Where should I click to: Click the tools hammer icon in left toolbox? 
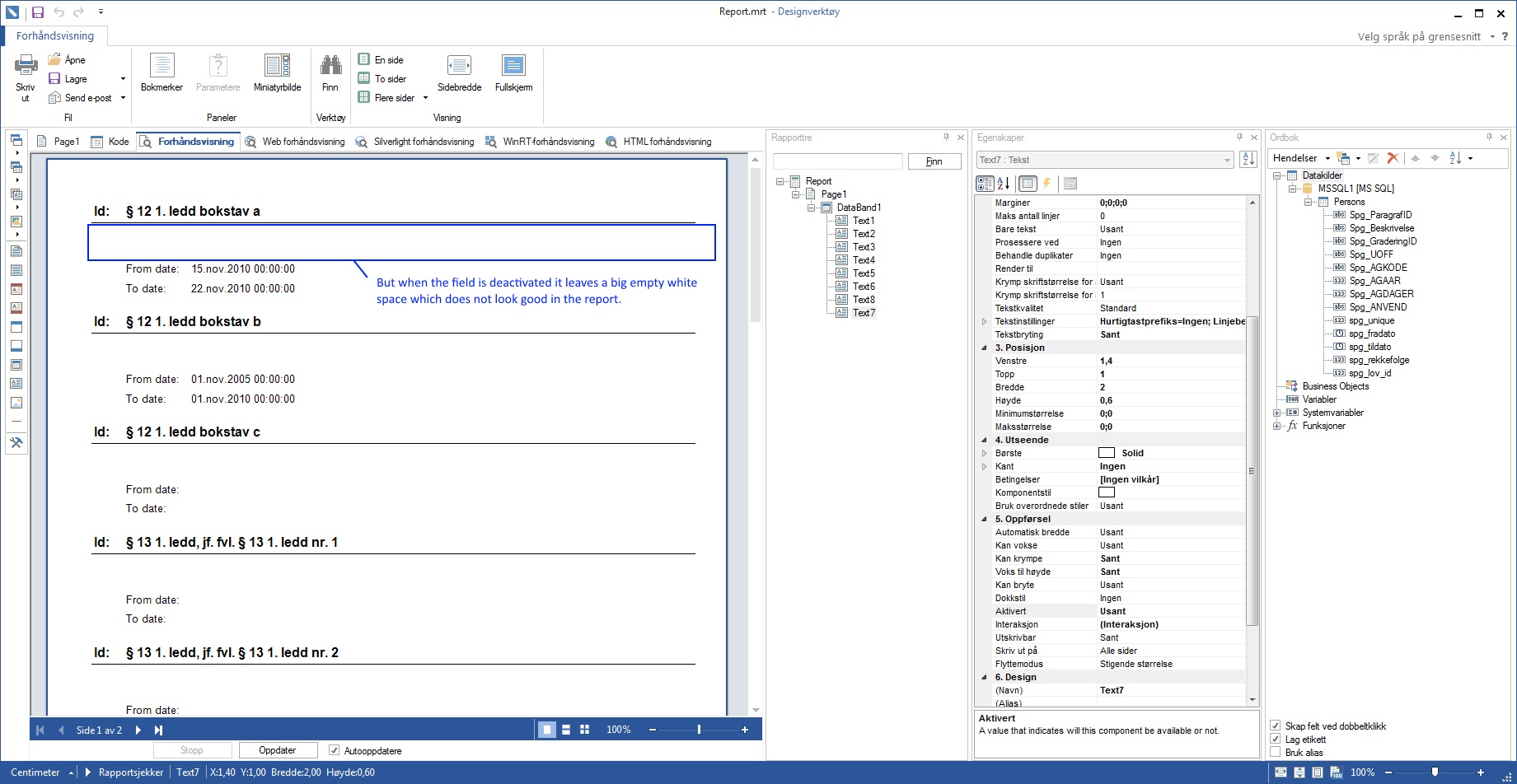click(16, 442)
